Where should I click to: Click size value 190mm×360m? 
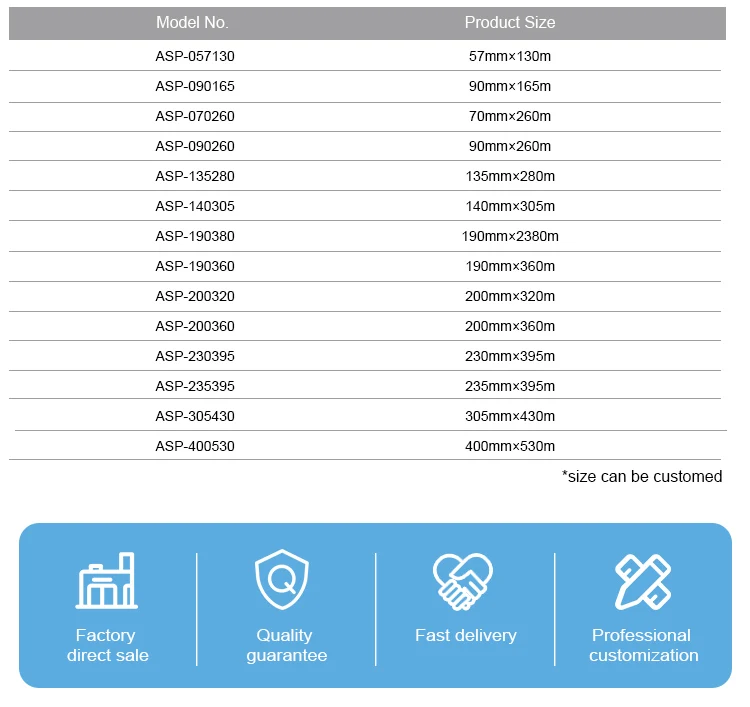coord(510,266)
